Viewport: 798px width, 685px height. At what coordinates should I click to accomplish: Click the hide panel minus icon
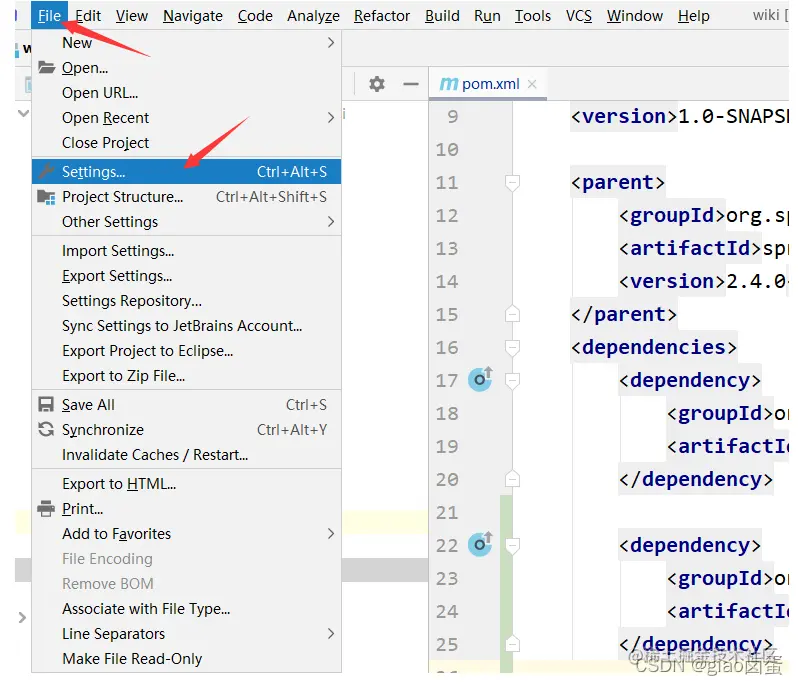coord(411,84)
